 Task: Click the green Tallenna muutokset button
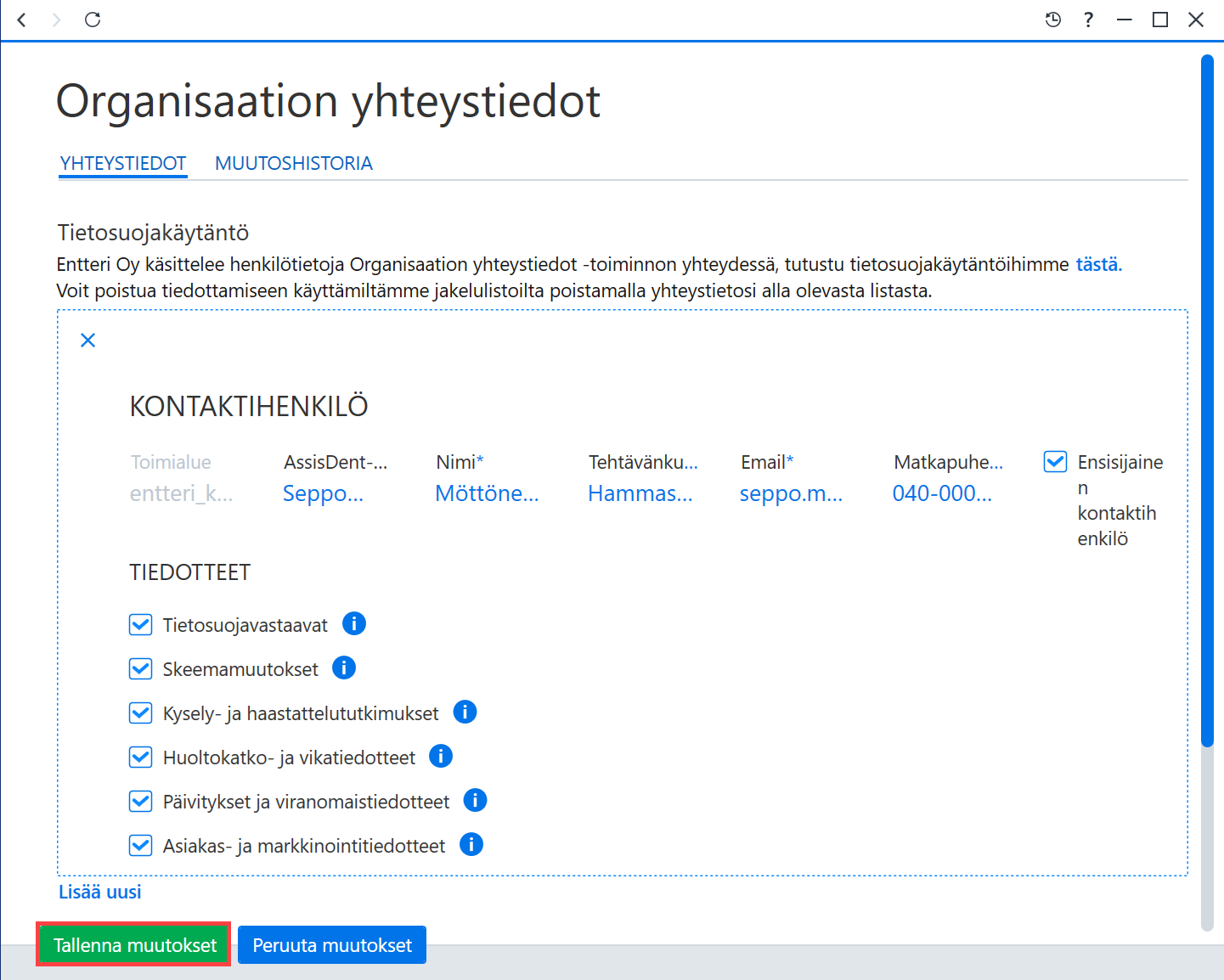[134, 945]
